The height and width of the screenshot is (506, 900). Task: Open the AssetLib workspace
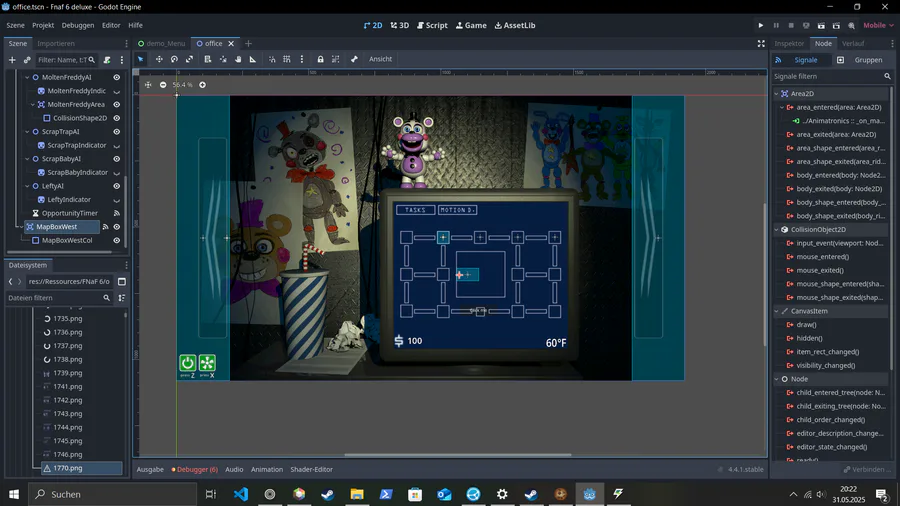[x=515, y=25]
